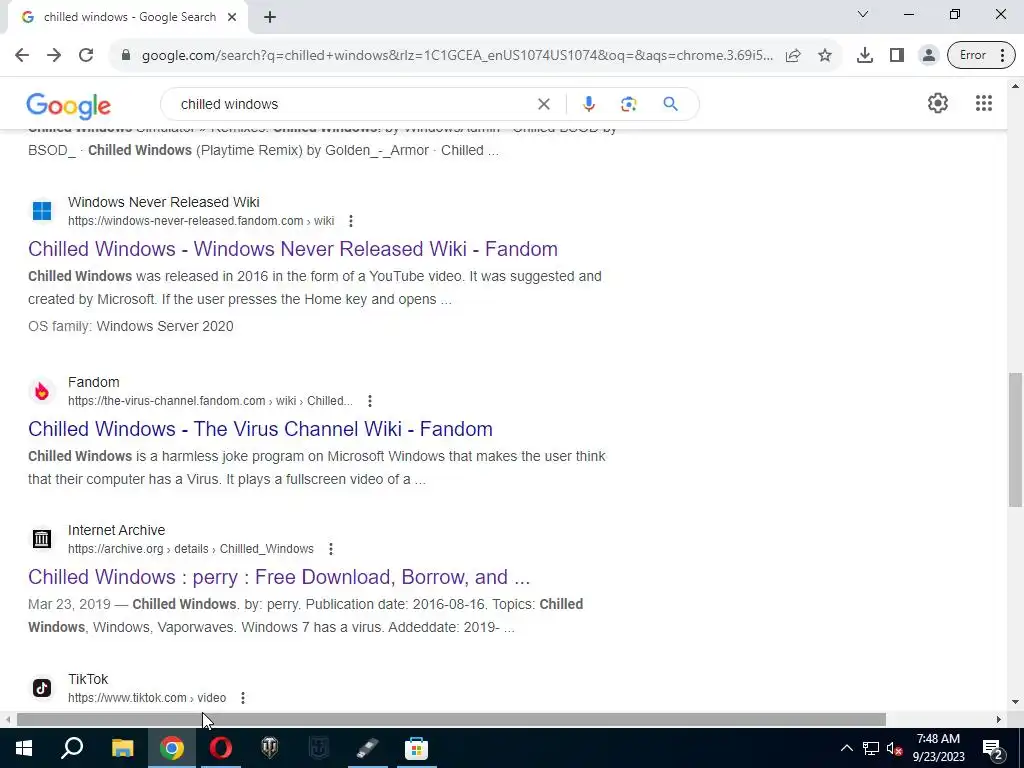Open Chrome downloads

865,56
